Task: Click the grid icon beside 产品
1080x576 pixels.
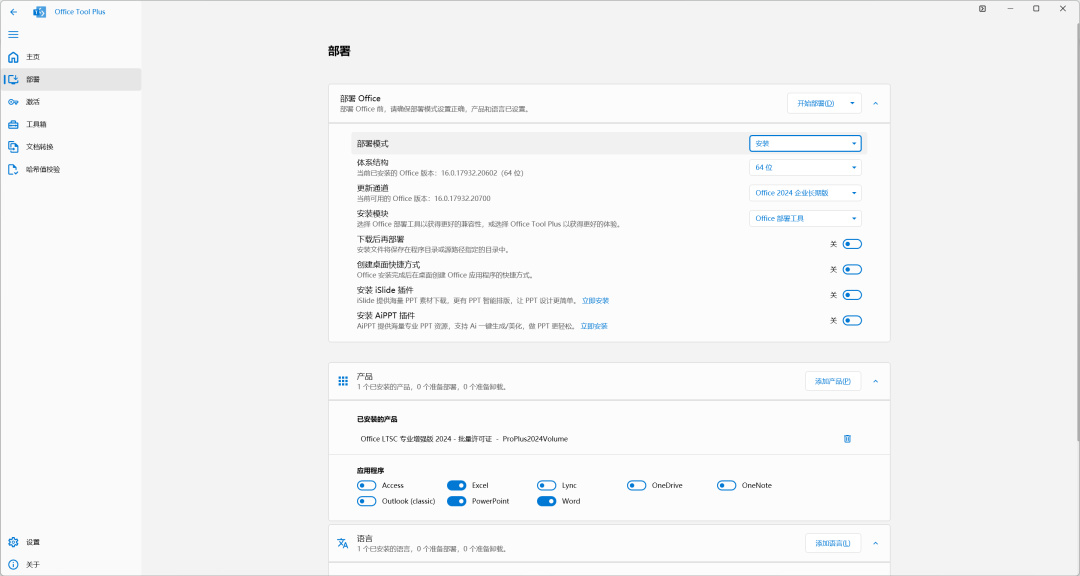Action: click(x=343, y=381)
